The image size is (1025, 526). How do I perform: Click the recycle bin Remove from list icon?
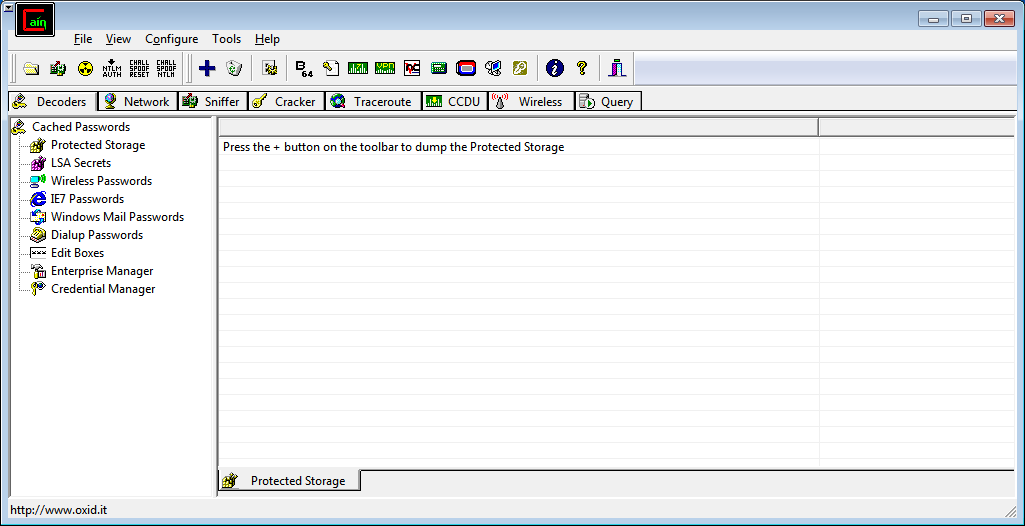click(234, 68)
